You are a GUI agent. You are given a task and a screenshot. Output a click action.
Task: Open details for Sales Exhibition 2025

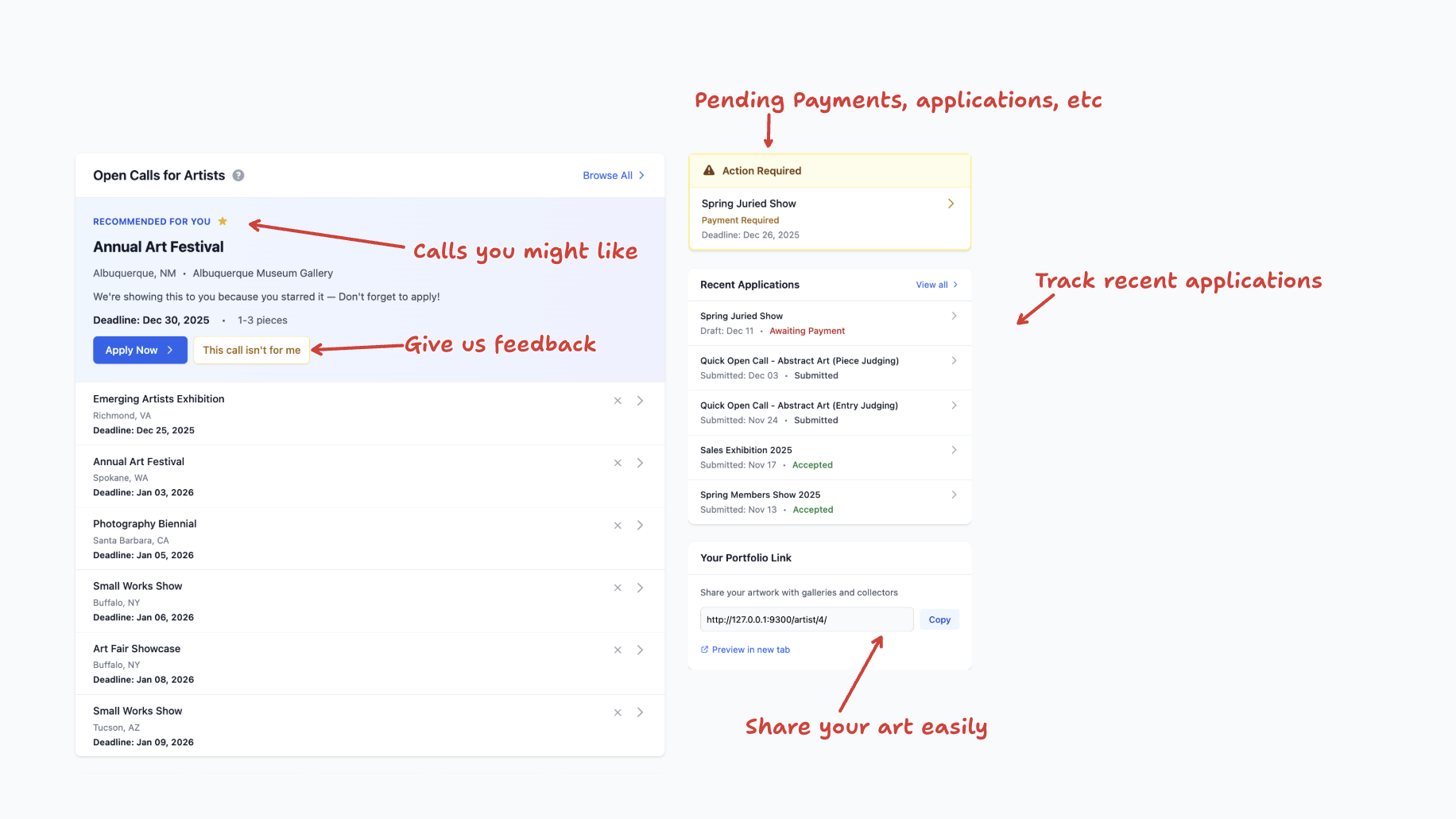coord(954,449)
